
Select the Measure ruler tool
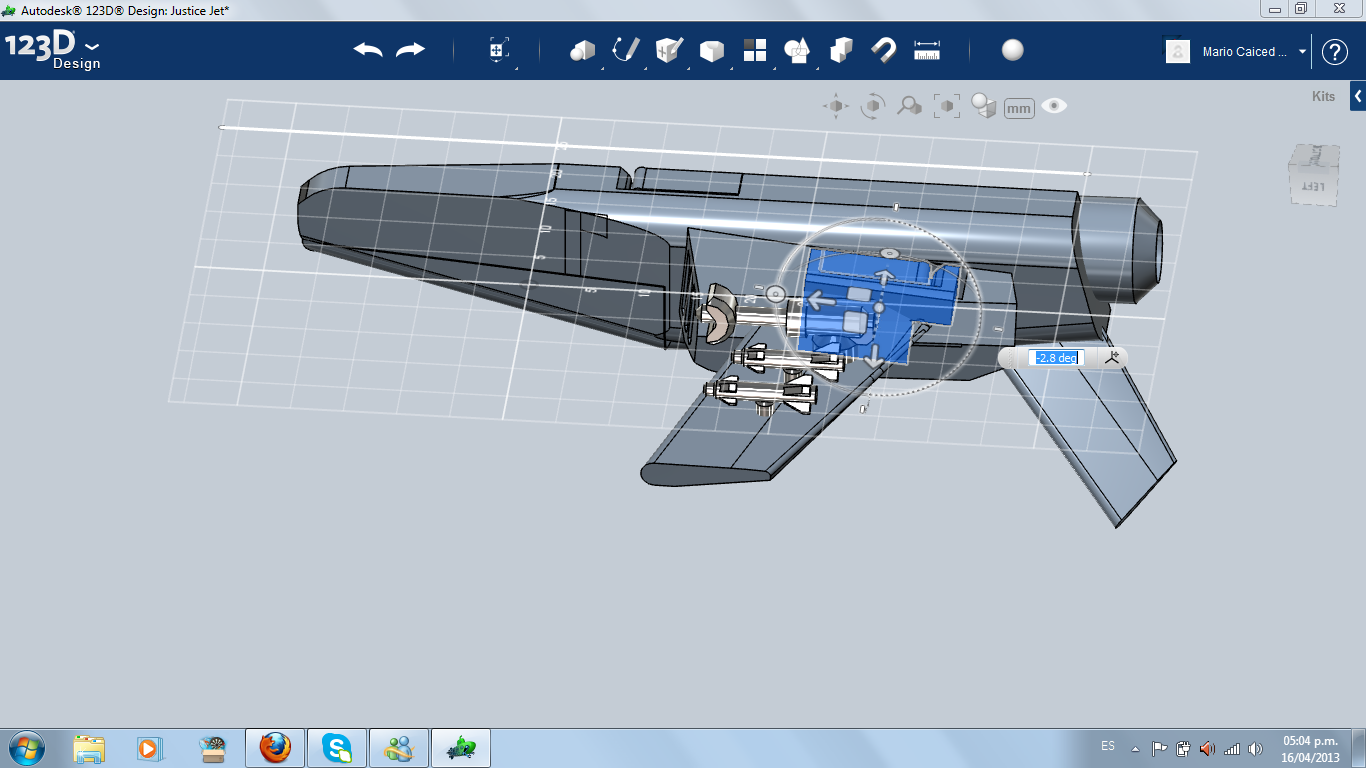pos(927,50)
